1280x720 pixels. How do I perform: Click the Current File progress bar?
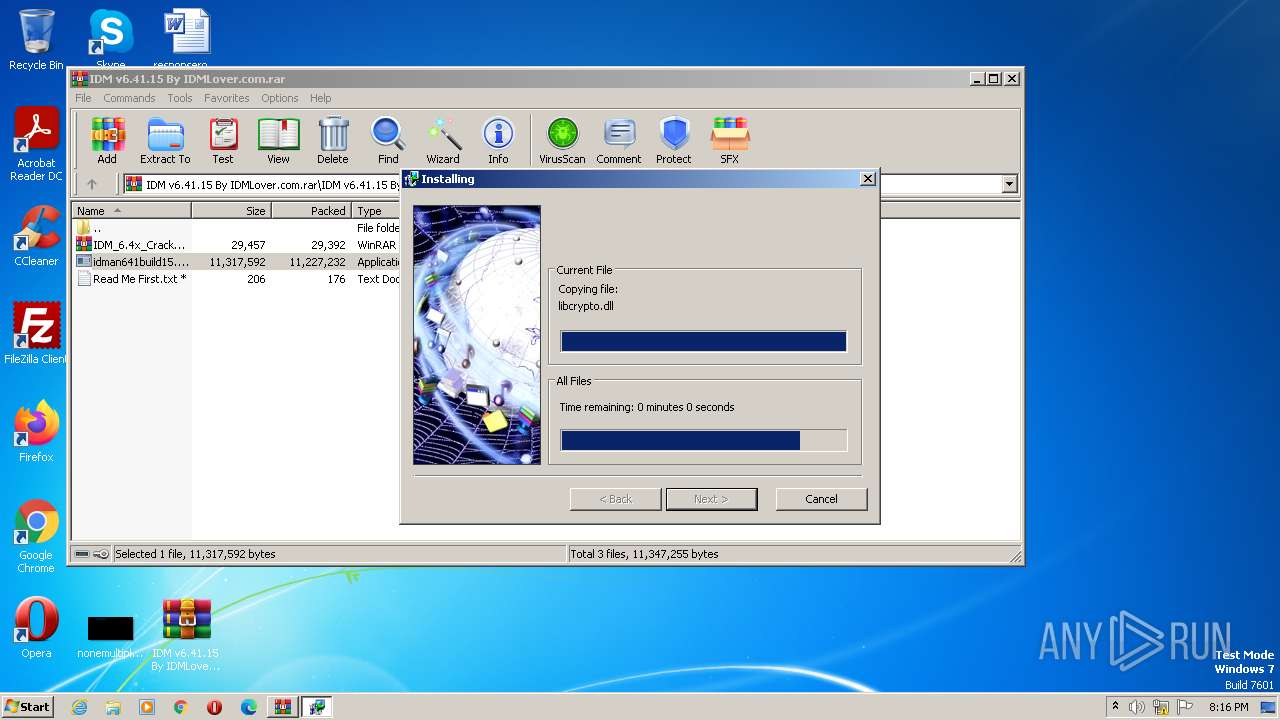(x=704, y=342)
